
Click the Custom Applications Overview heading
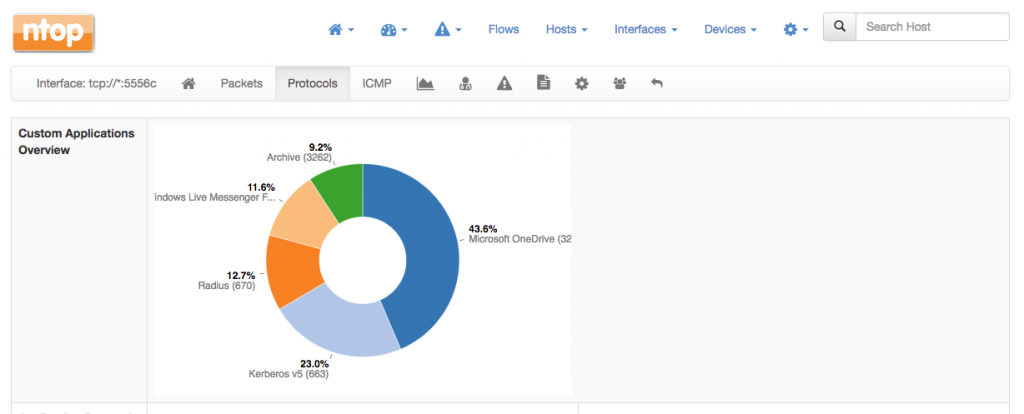tap(76, 142)
